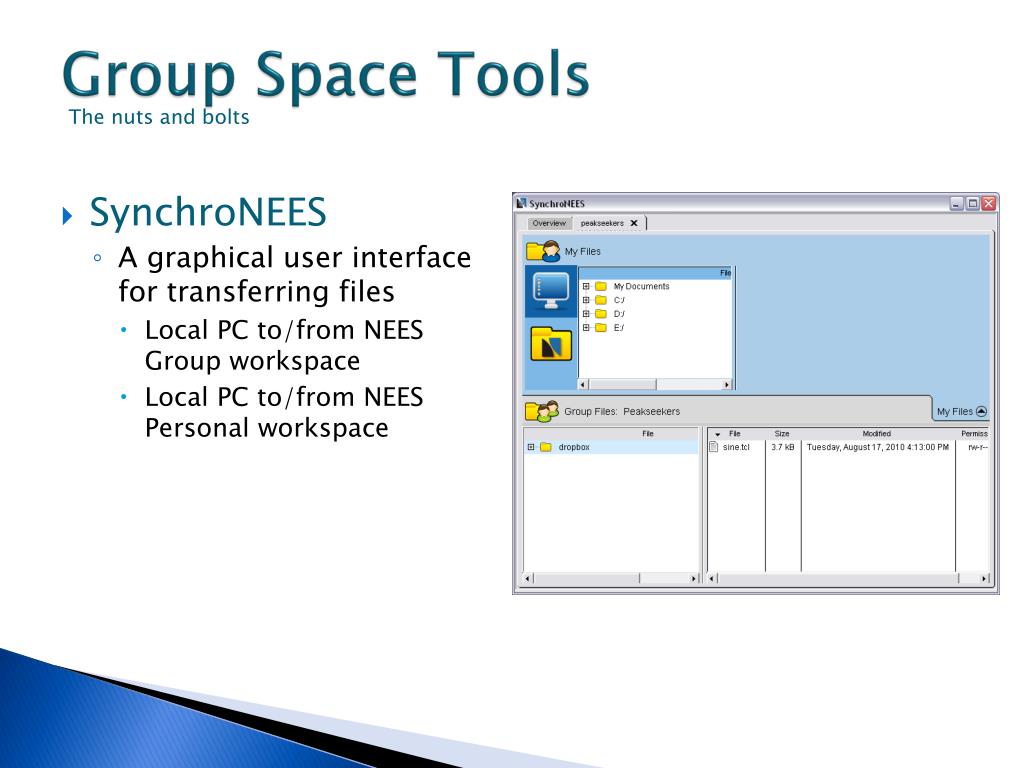Expand the E:/ drive node

[x=586, y=327]
